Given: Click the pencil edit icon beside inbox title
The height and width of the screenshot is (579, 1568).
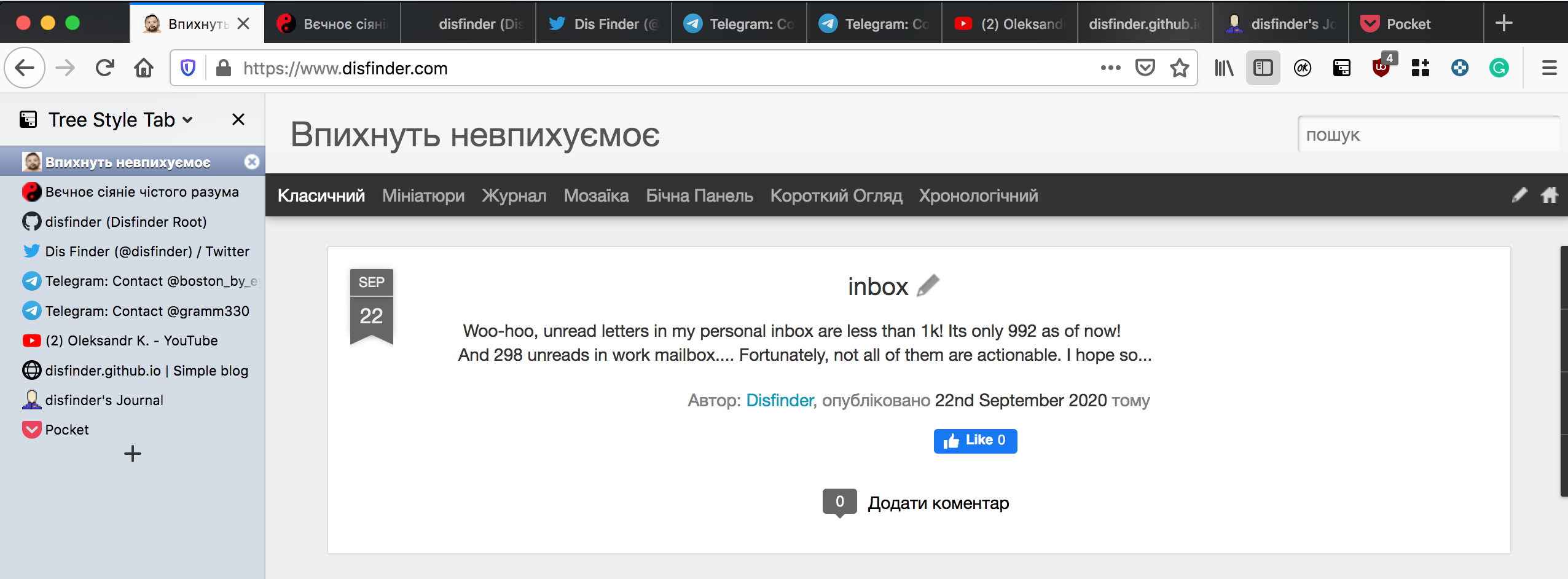Looking at the screenshot, I should click(x=928, y=286).
